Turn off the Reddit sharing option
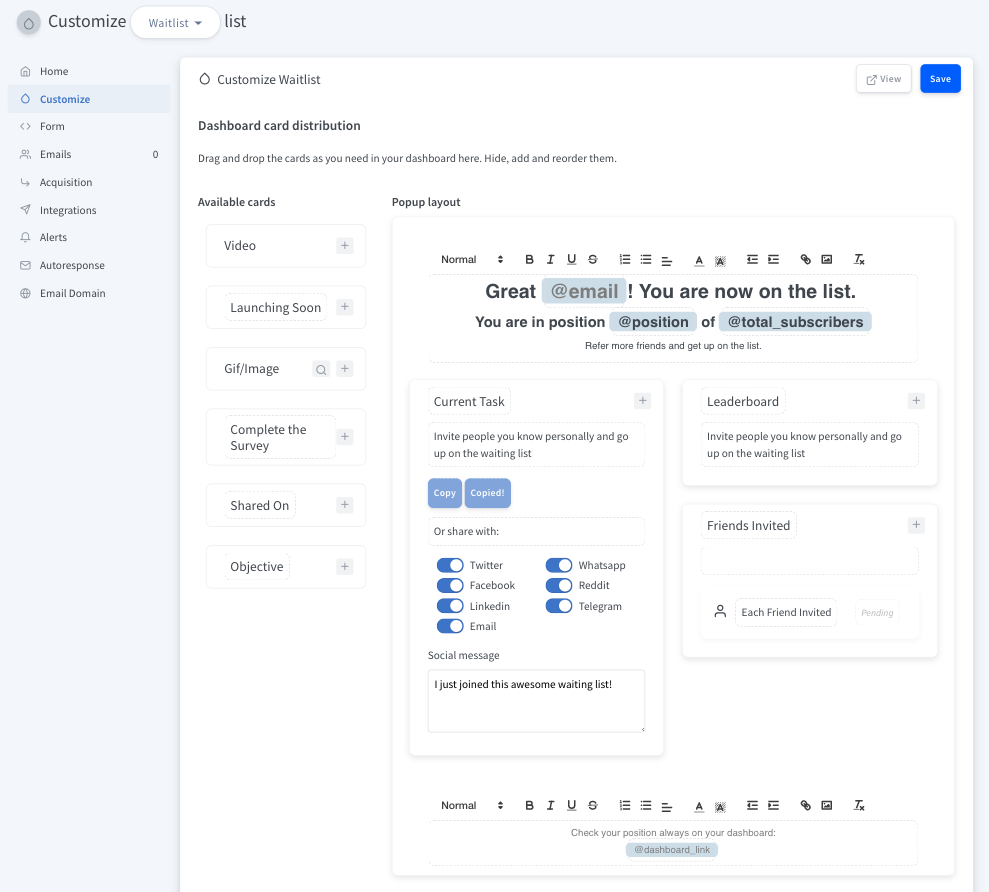The width and height of the screenshot is (989, 892). pyautogui.click(x=559, y=585)
